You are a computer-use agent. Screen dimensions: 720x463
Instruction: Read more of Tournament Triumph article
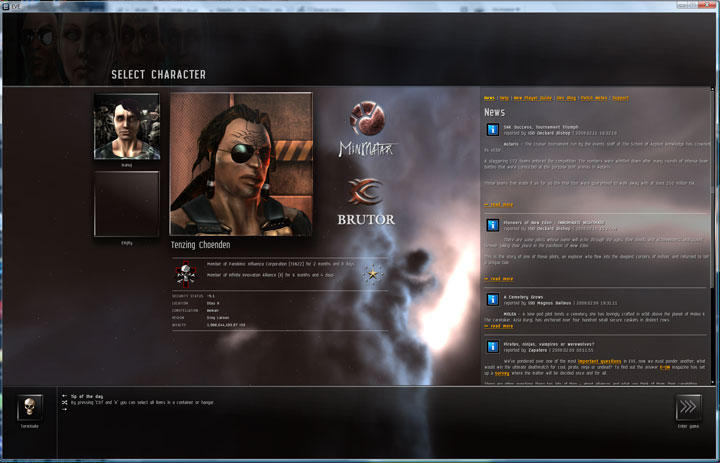pyautogui.click(x=499, y=204)
